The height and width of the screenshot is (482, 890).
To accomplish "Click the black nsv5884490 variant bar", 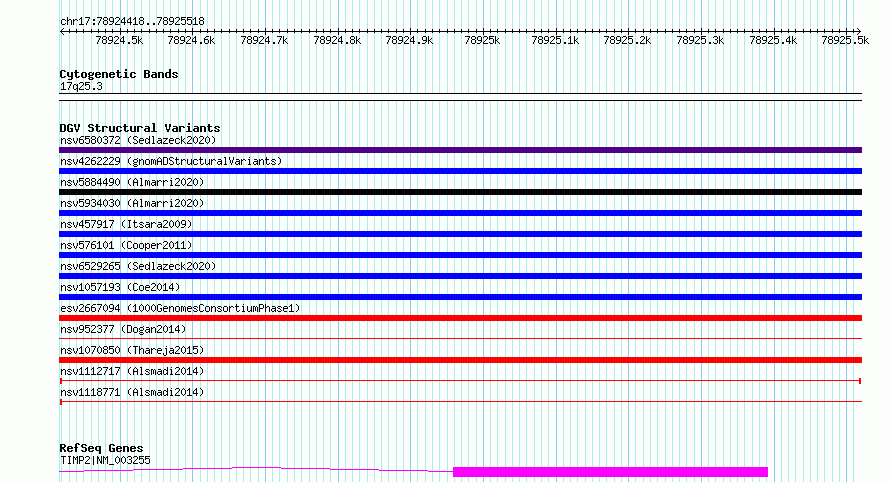I will click(460, 192).
